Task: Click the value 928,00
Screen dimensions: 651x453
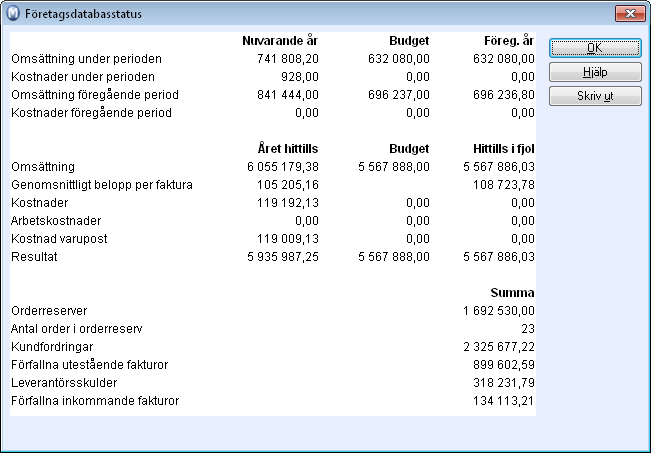Action: pos(299,77)
